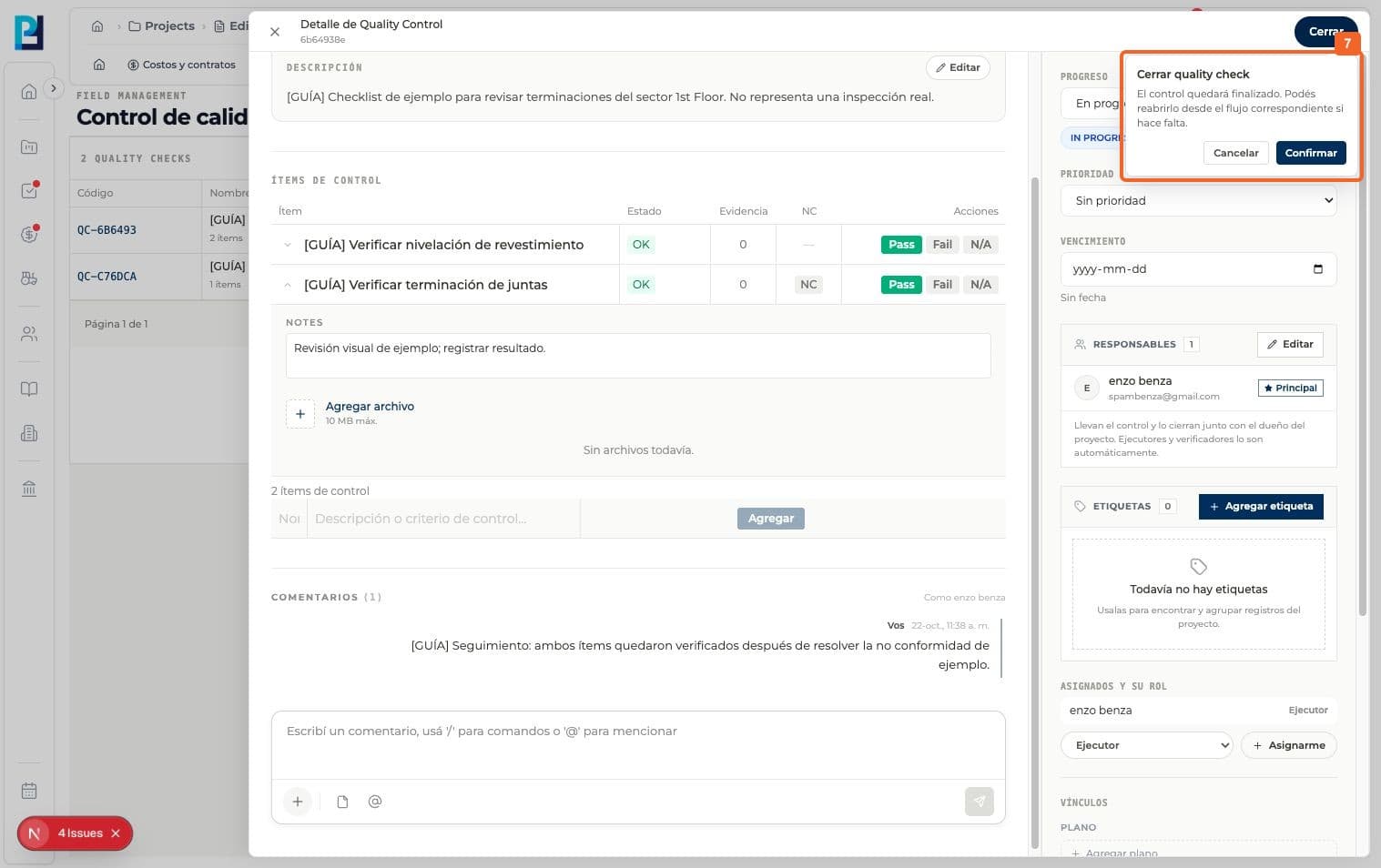
Task: Send the comment with the paper plane icon
Action: tap(980, 802)
